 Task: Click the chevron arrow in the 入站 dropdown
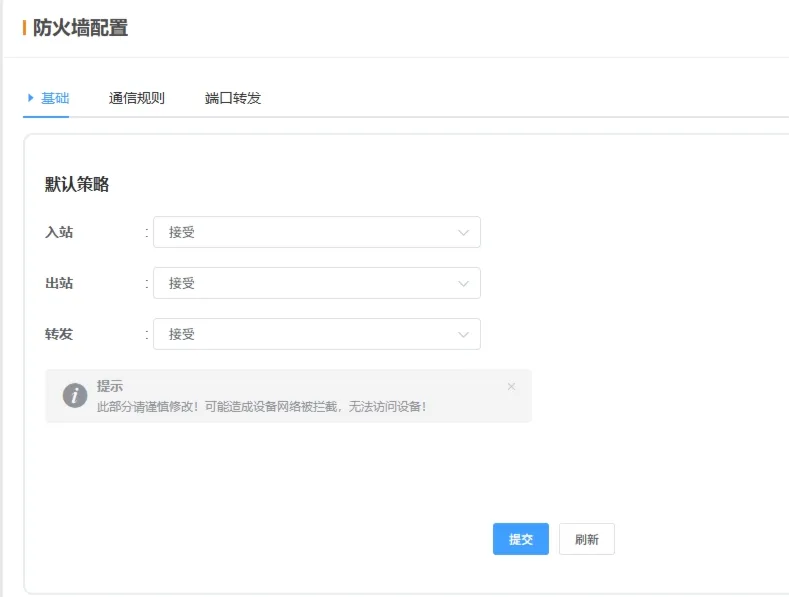[463, 232]
